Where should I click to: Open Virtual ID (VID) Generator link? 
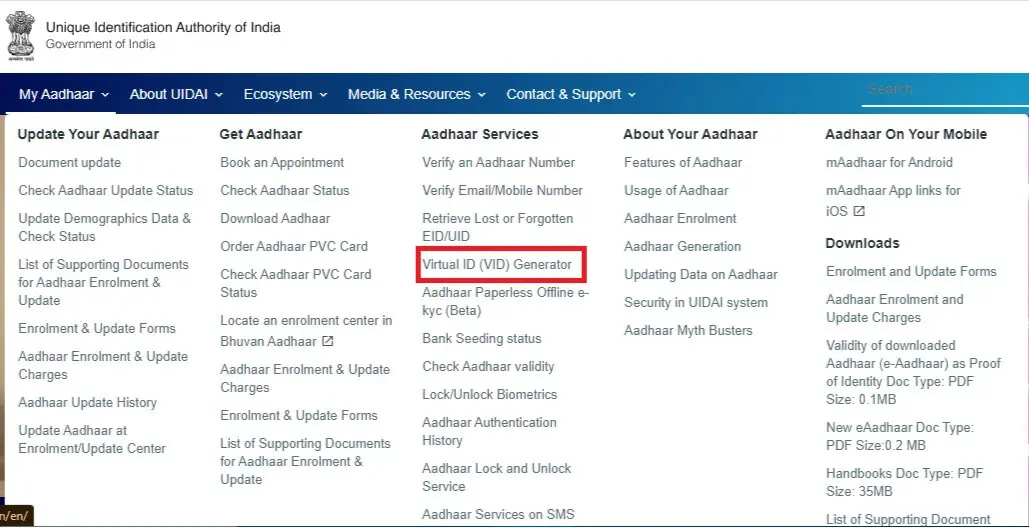(497, 265)
